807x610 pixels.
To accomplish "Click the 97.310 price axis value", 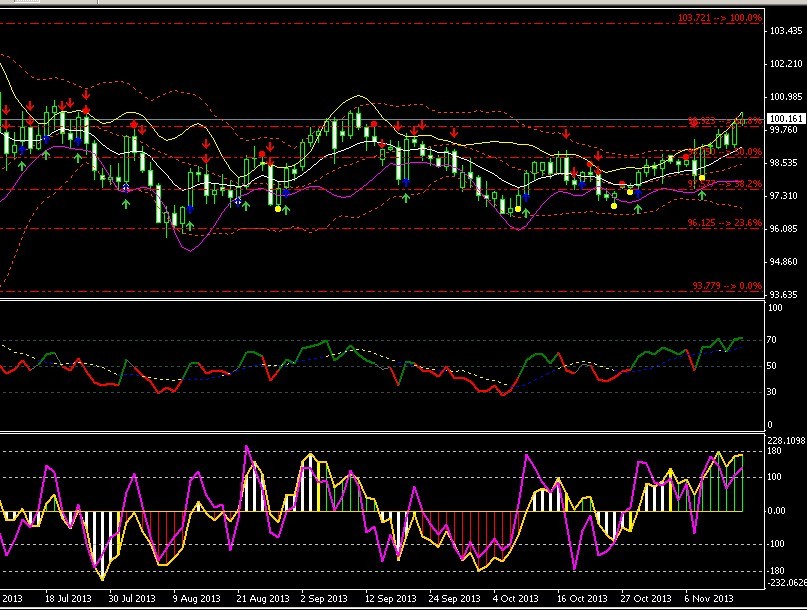I will pyautogui.click(x=783, y=196).
